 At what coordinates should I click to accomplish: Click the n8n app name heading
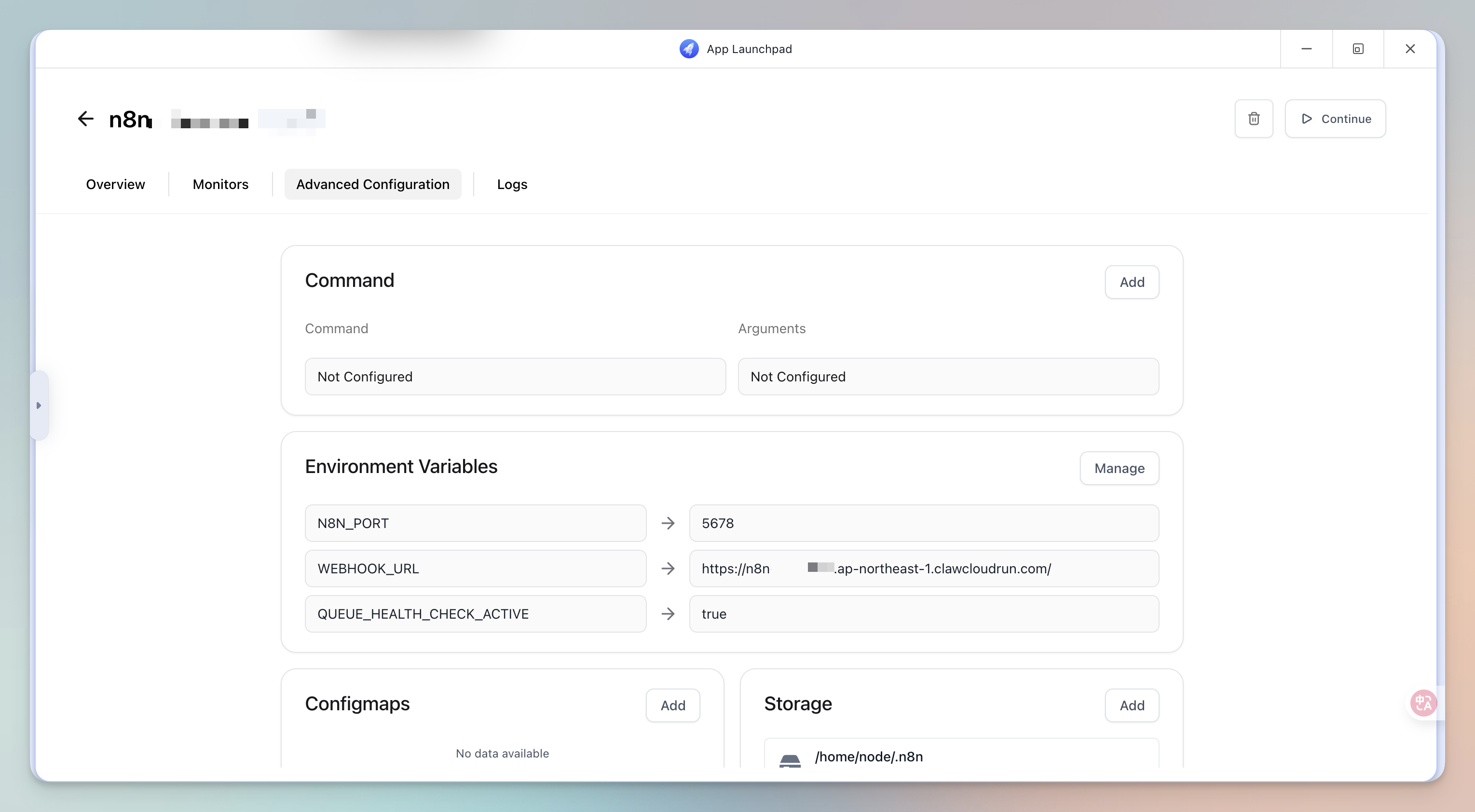click(x=131, y=119)
